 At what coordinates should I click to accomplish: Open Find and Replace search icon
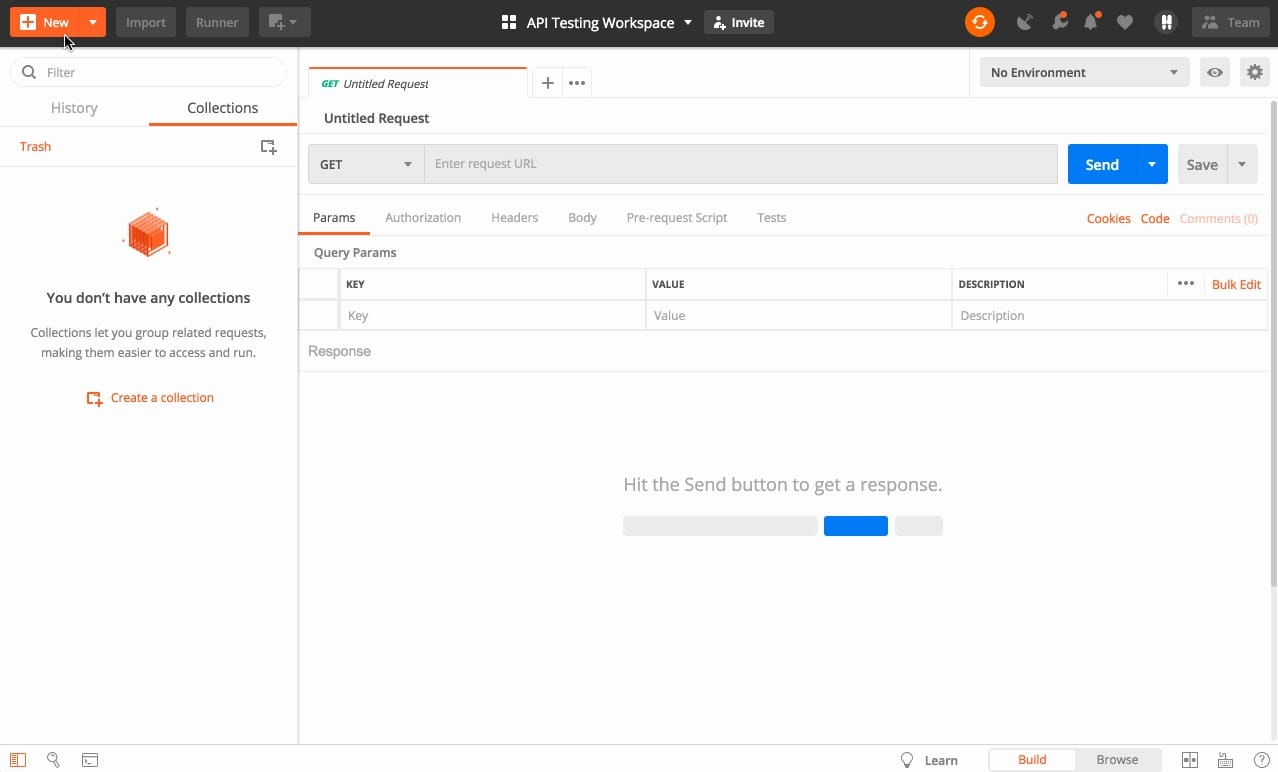click(x=54, y=760)
